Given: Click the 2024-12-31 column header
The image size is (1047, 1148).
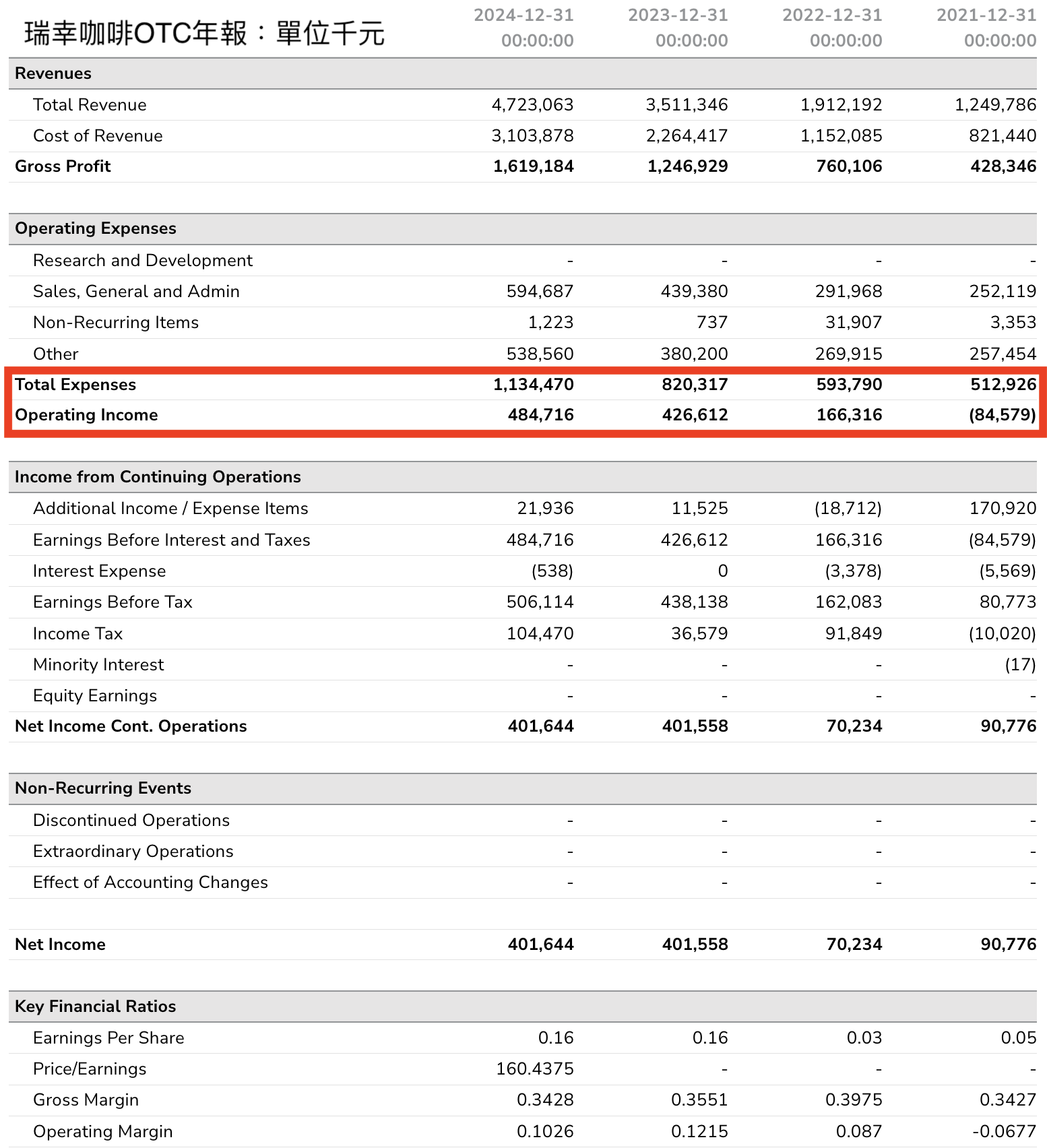Looking at the screenshot, I should click(x=523, y=28).
